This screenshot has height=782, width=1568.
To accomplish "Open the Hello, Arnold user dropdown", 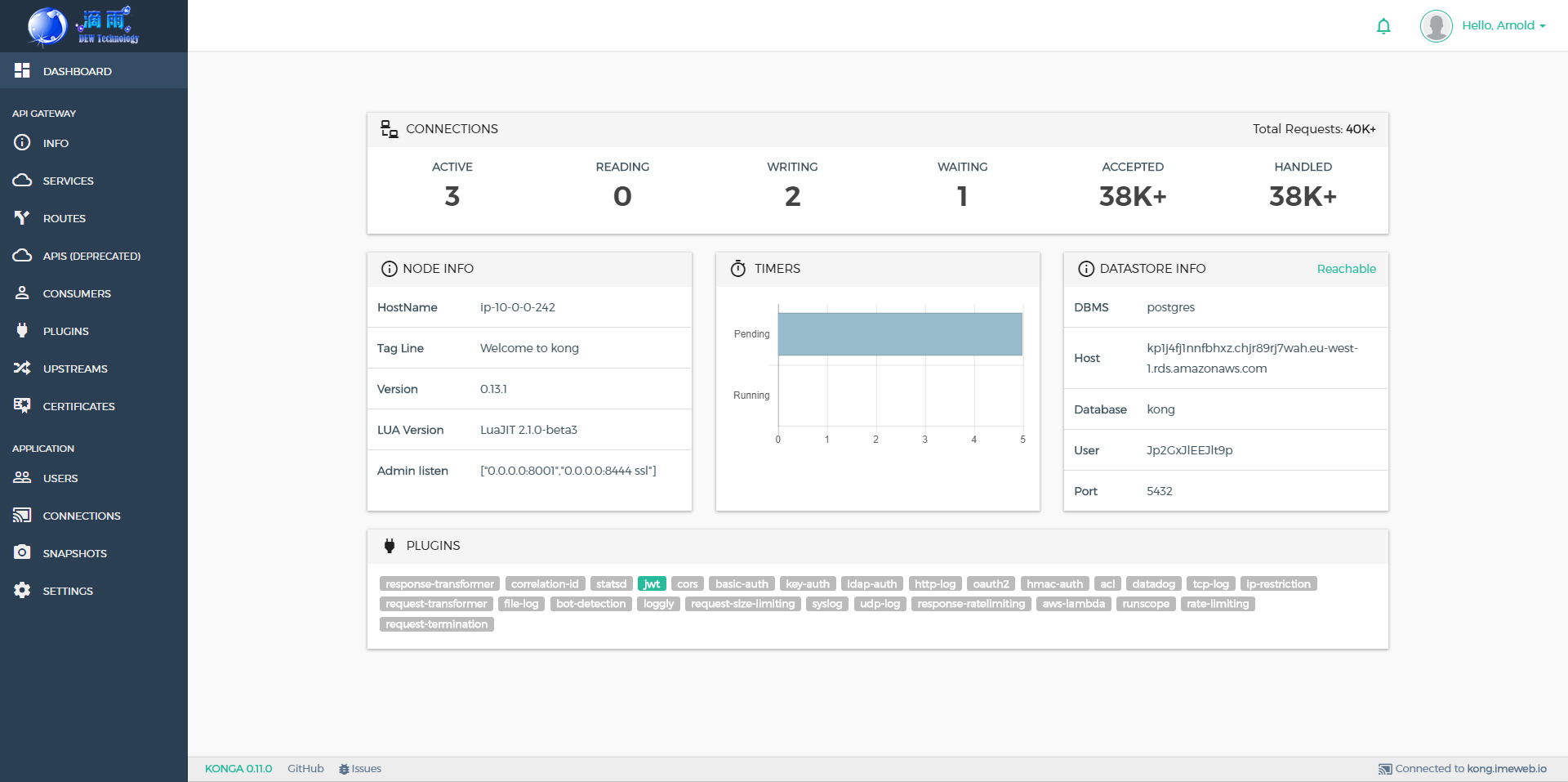I will point(1503,25).
